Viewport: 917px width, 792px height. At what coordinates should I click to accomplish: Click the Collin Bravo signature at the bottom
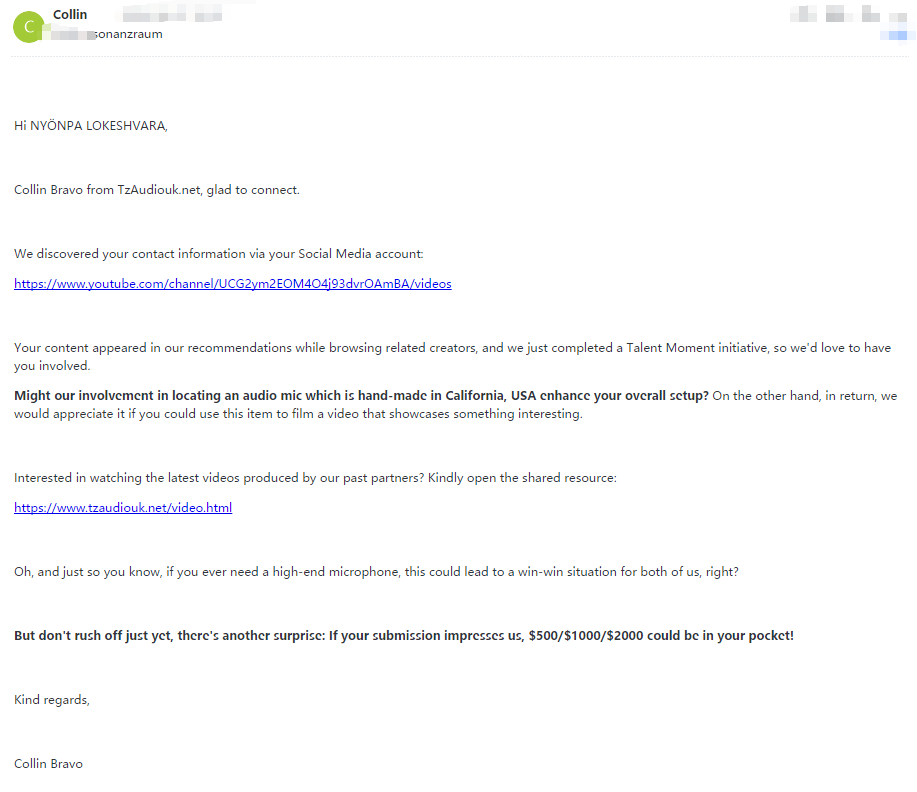49,764
